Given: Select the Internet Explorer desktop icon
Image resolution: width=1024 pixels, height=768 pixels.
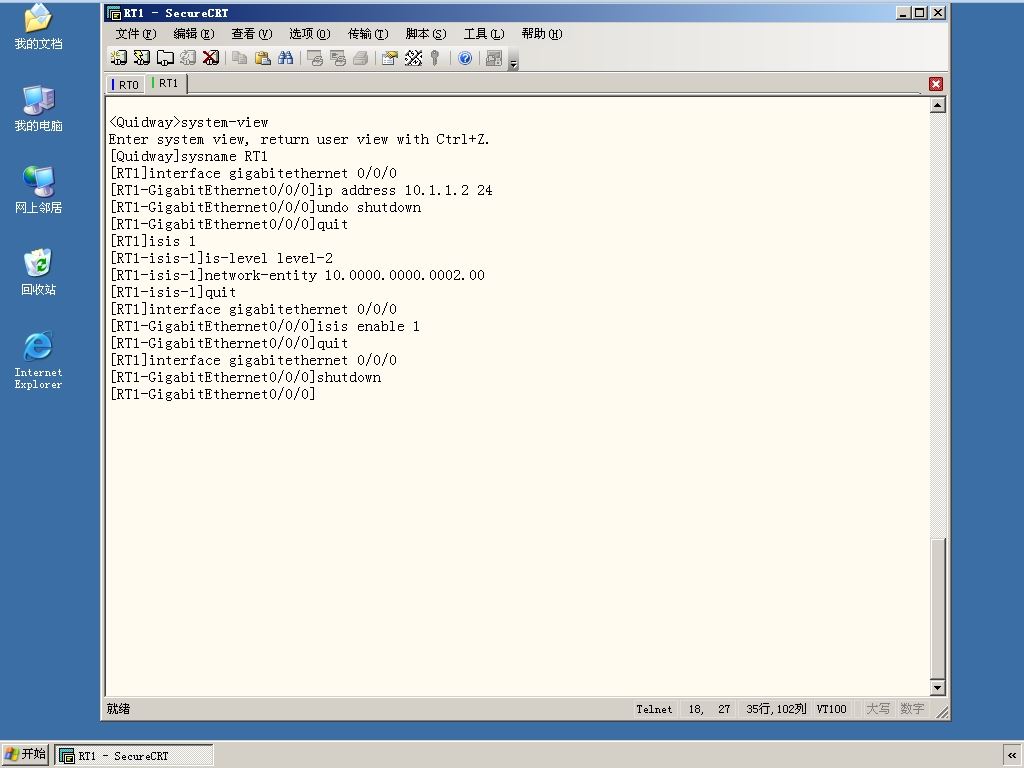Looking at the screenshot, I should tap(39, 360).
